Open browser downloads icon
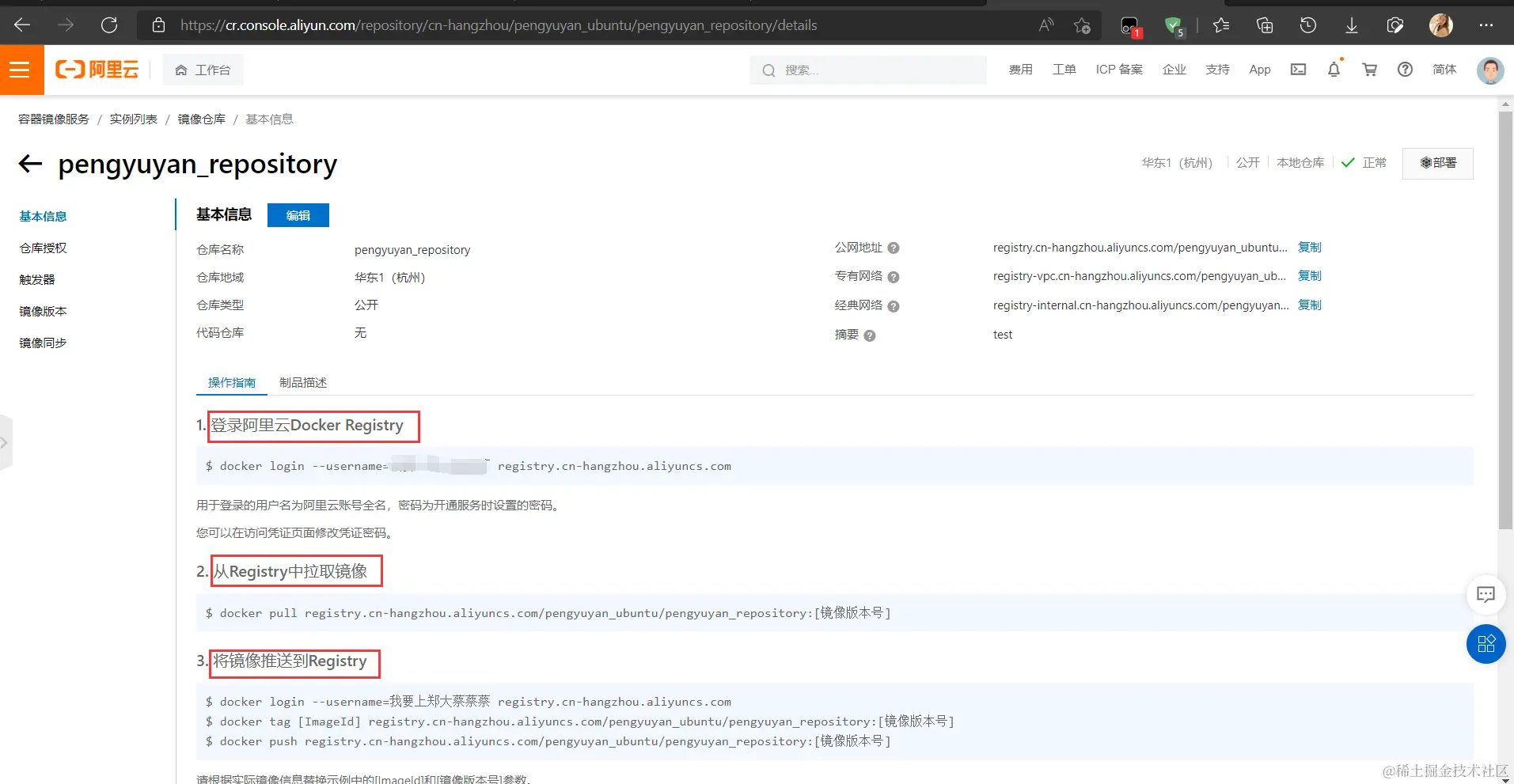 click(1352, 25)
